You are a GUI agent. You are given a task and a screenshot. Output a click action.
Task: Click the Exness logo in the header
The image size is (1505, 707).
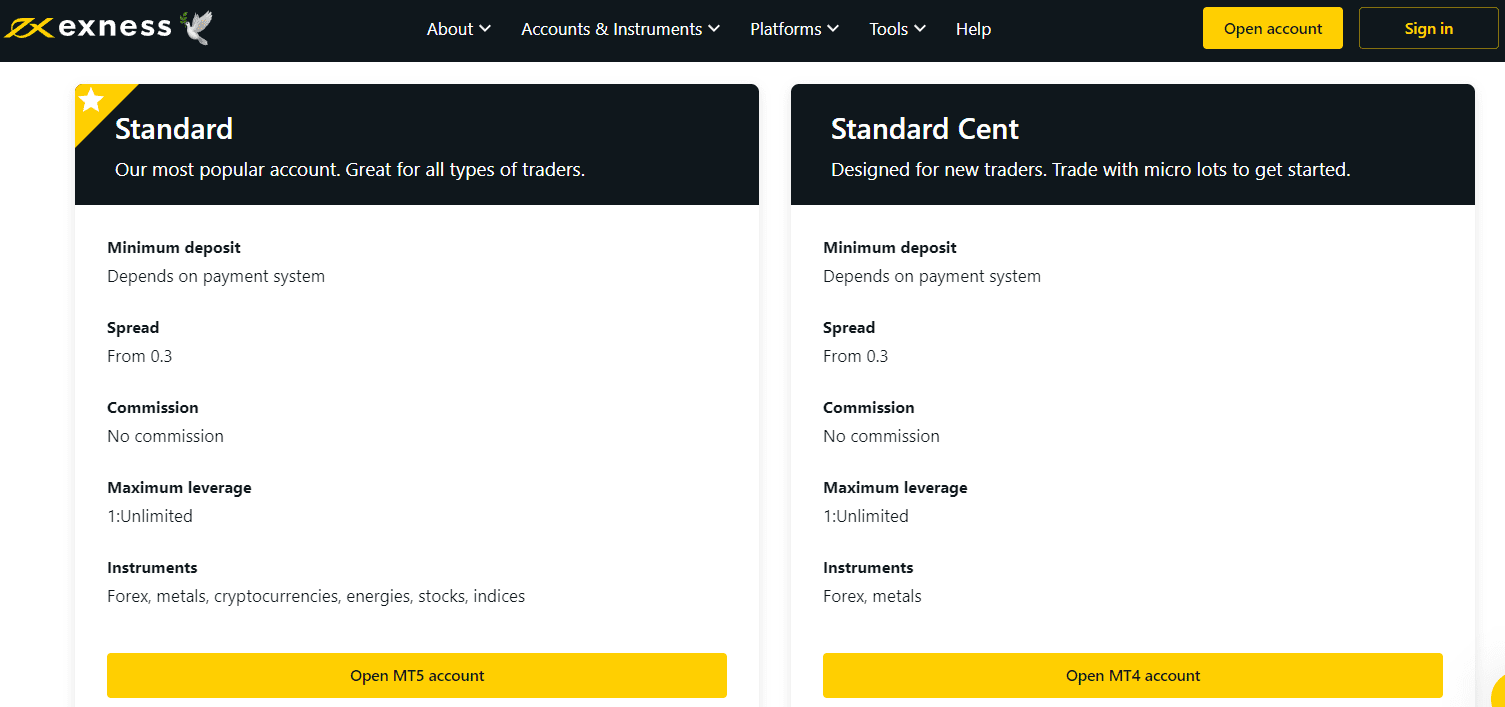[x=88, y=28]
